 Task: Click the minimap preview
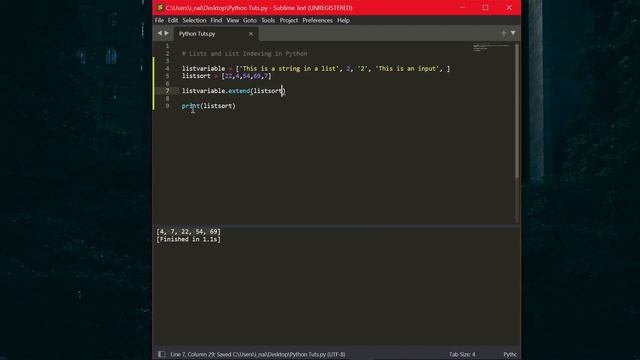tap(491, 48)
